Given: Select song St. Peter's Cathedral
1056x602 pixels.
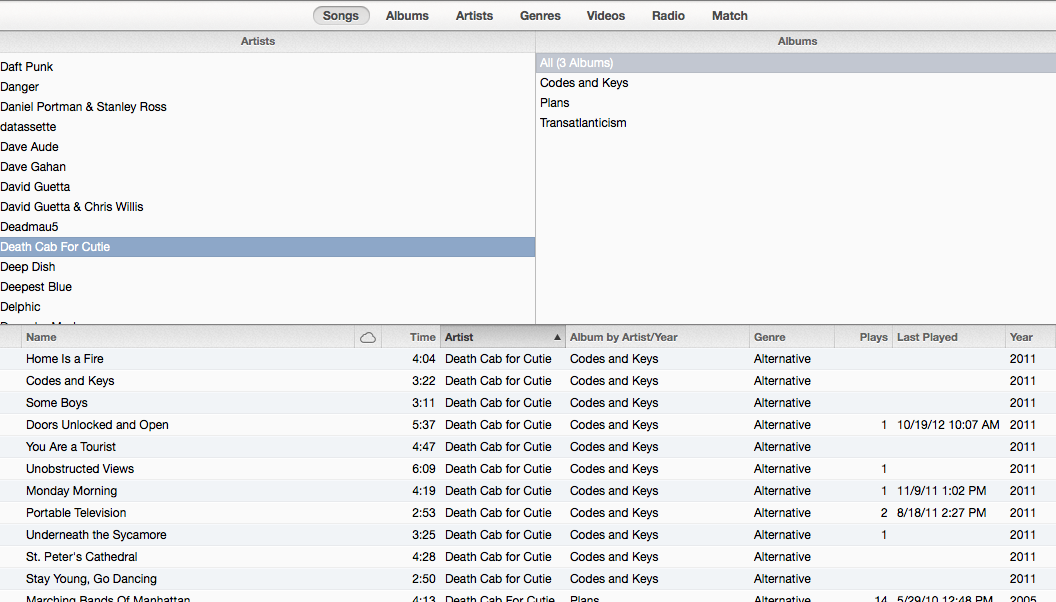Looking at the screenshot, I should click(528, 557).
